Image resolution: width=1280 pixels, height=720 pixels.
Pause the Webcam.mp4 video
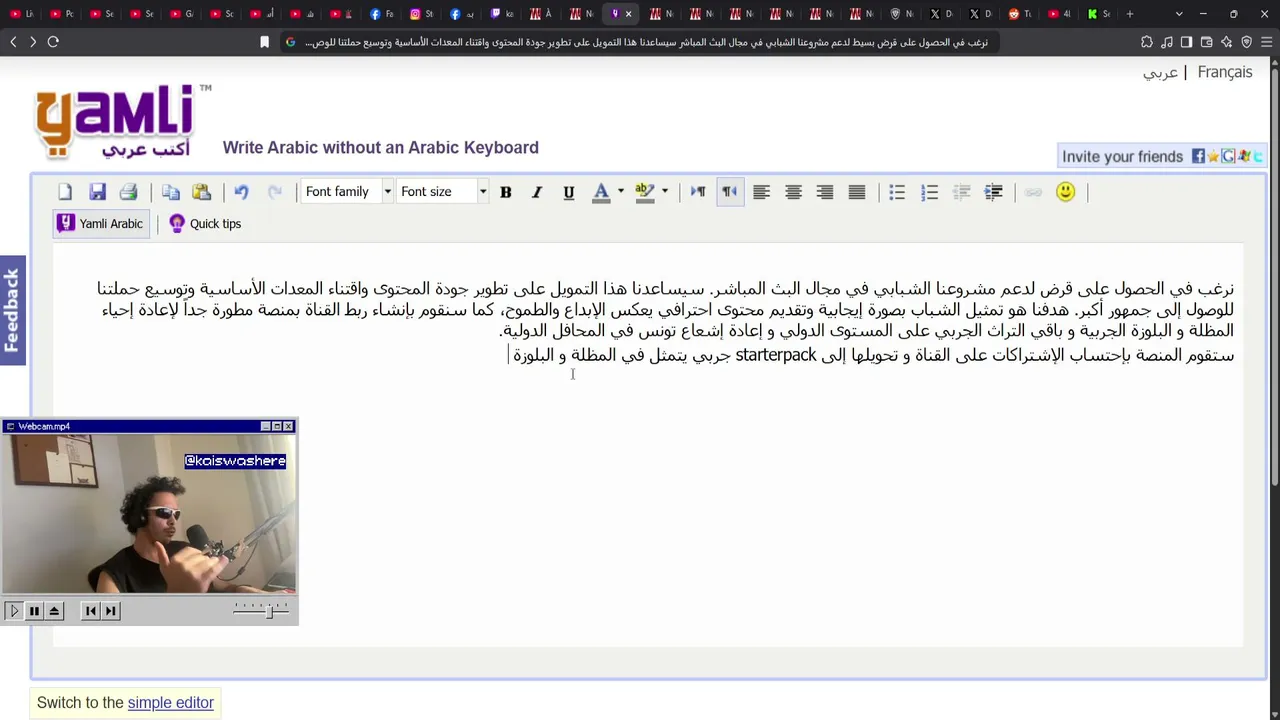tap(34, 611)
